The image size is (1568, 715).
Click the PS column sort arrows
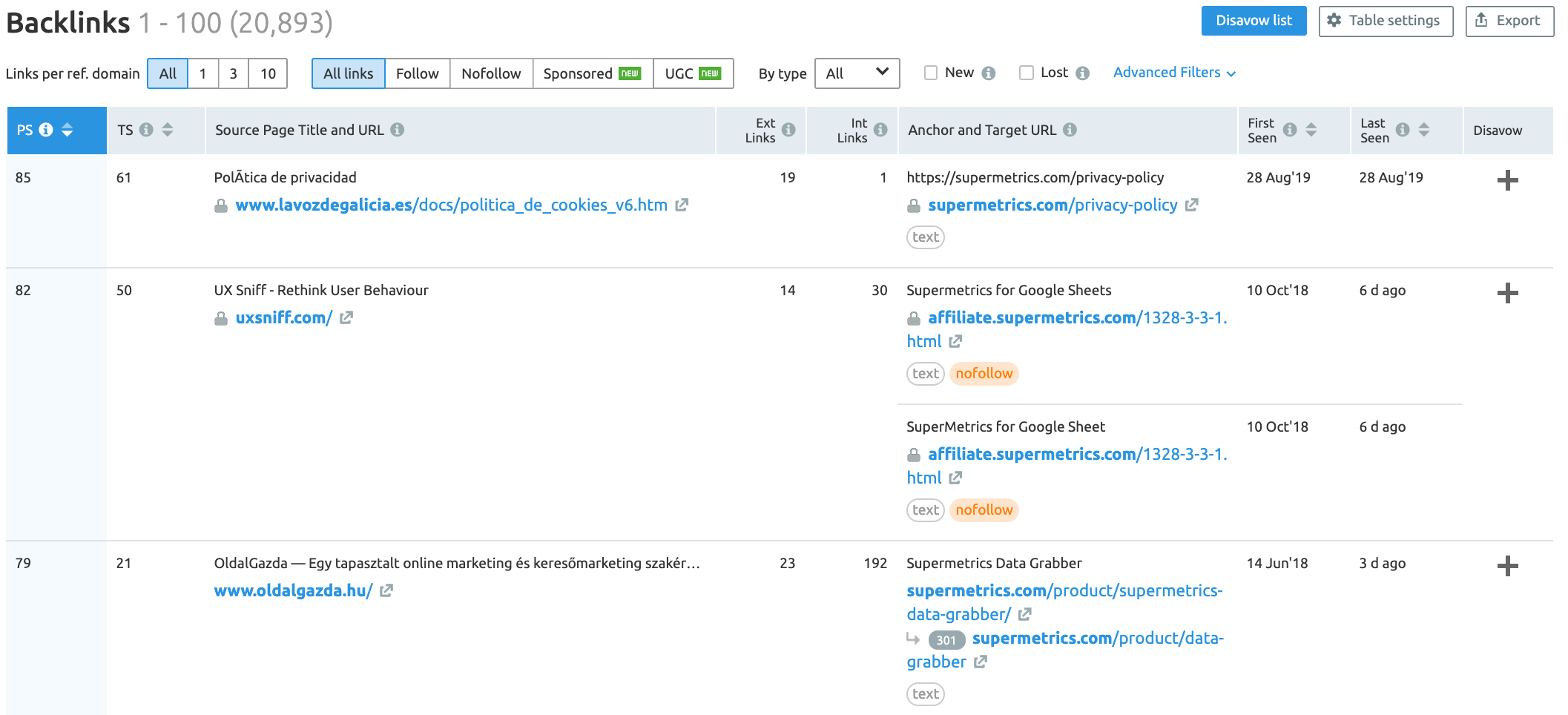67,130
